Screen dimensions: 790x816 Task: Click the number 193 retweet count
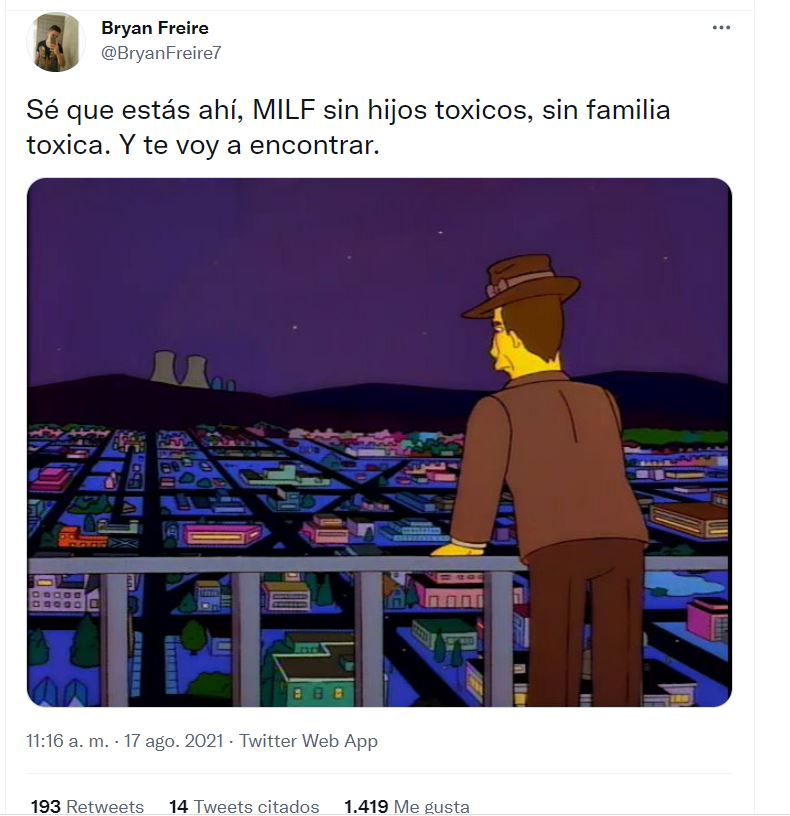(45, 806)
